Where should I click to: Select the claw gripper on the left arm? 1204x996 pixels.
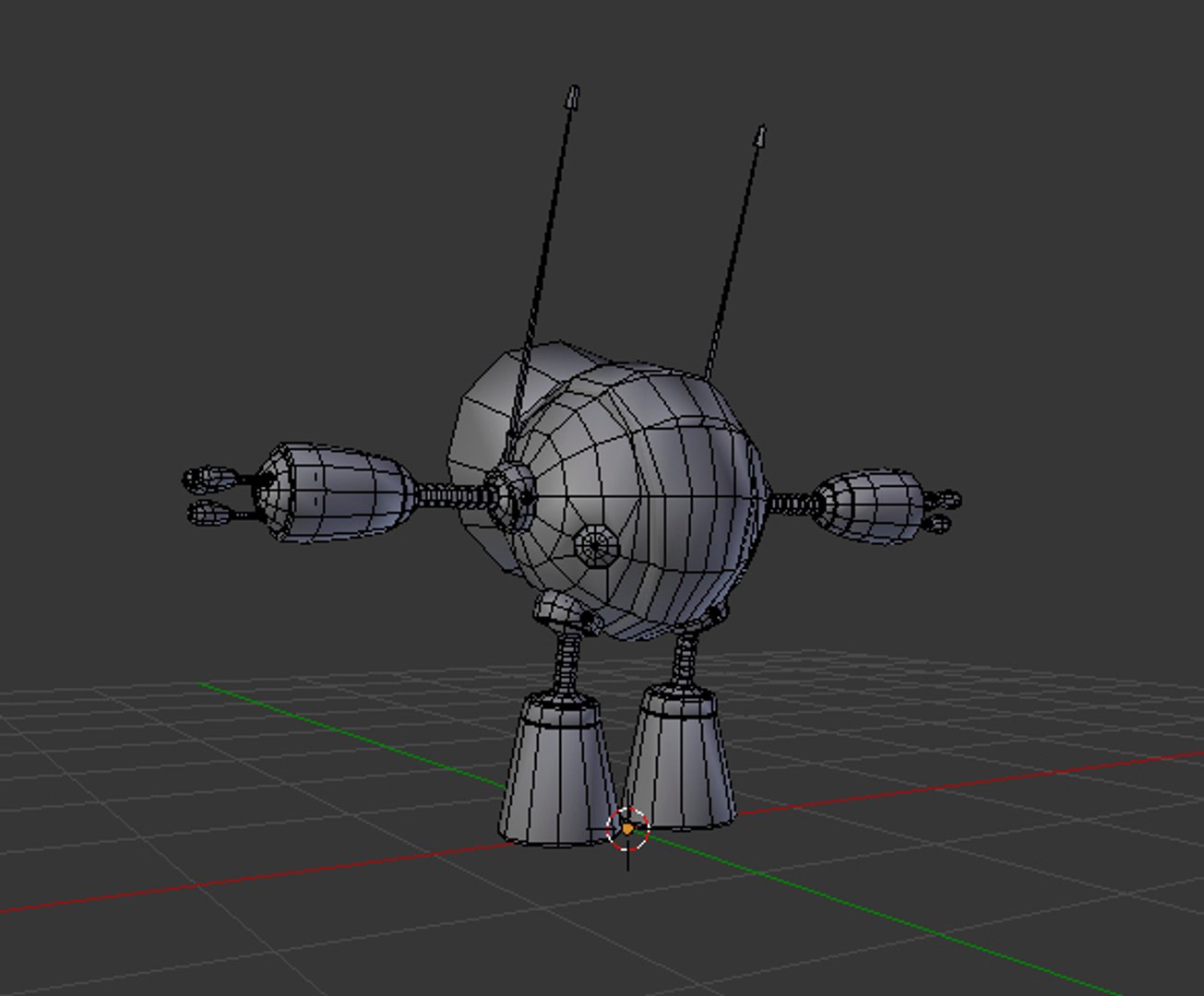pos(221,495)
